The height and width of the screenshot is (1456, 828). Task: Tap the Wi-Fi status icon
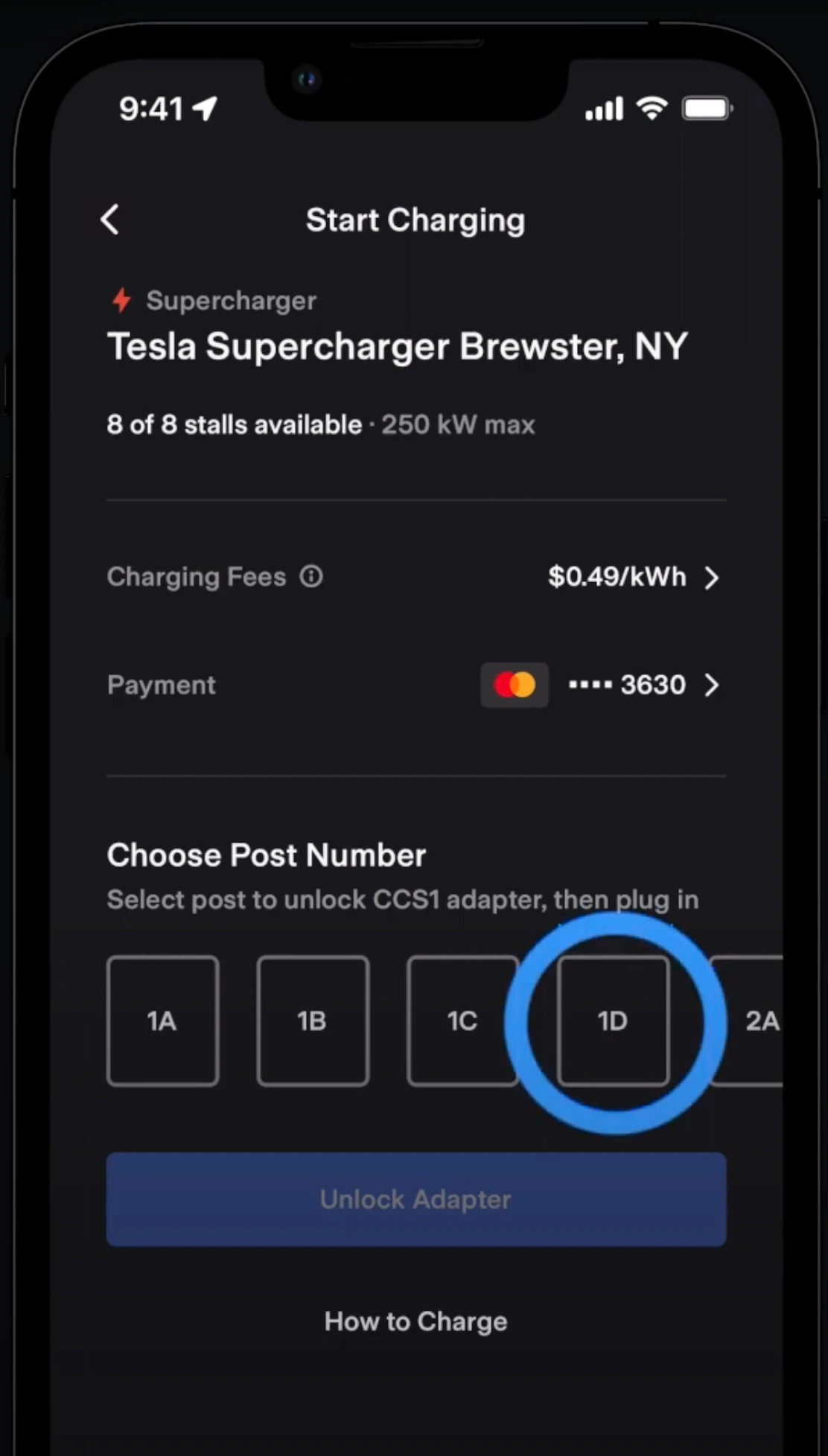(652, 109)
